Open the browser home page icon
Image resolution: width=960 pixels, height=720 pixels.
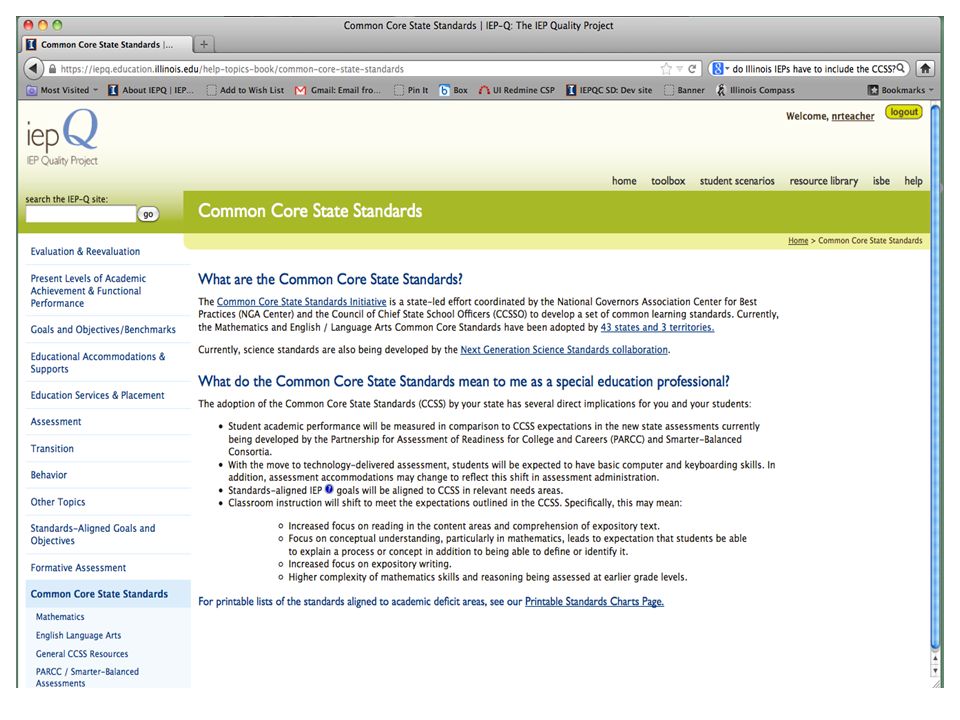(x=926, y=69)
